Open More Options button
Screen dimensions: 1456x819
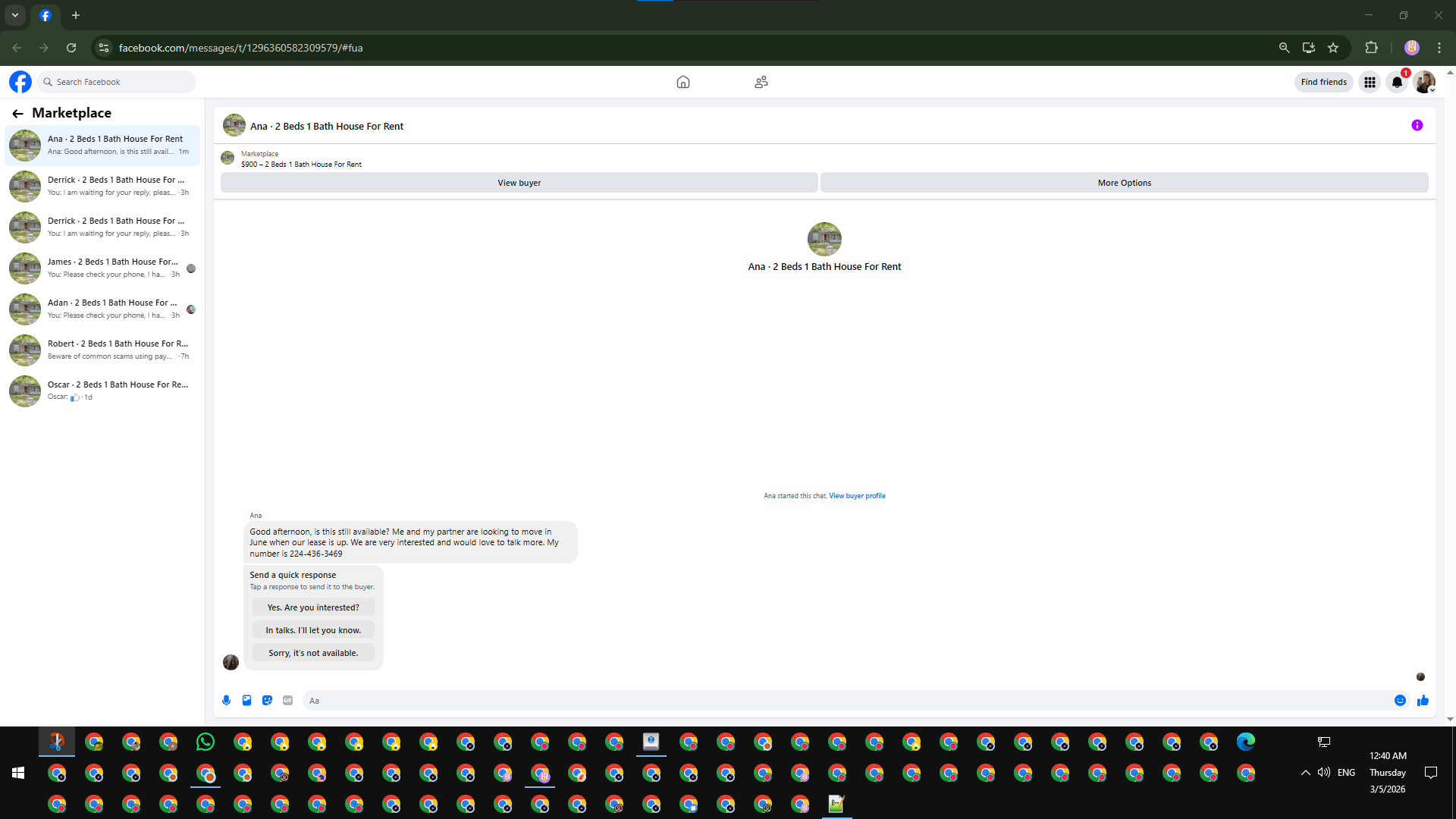(x=1125, y=183)
